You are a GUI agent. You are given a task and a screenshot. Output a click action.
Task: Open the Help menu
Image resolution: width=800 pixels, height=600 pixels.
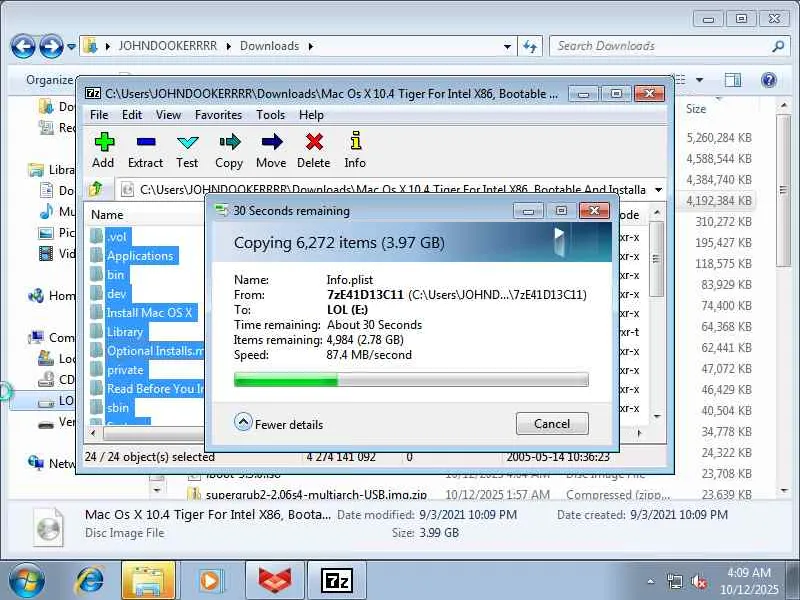tap(311, 115)
